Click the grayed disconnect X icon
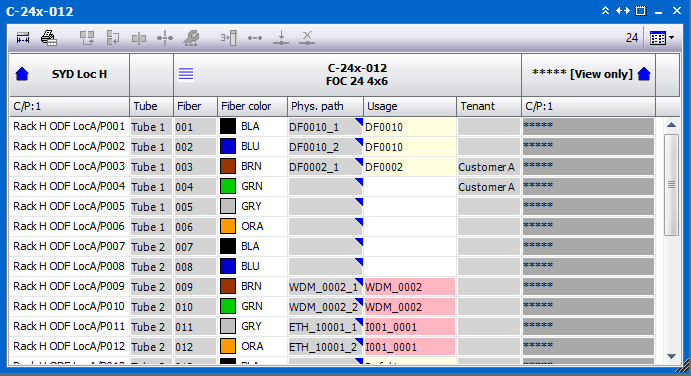 (x=307, y=38)
